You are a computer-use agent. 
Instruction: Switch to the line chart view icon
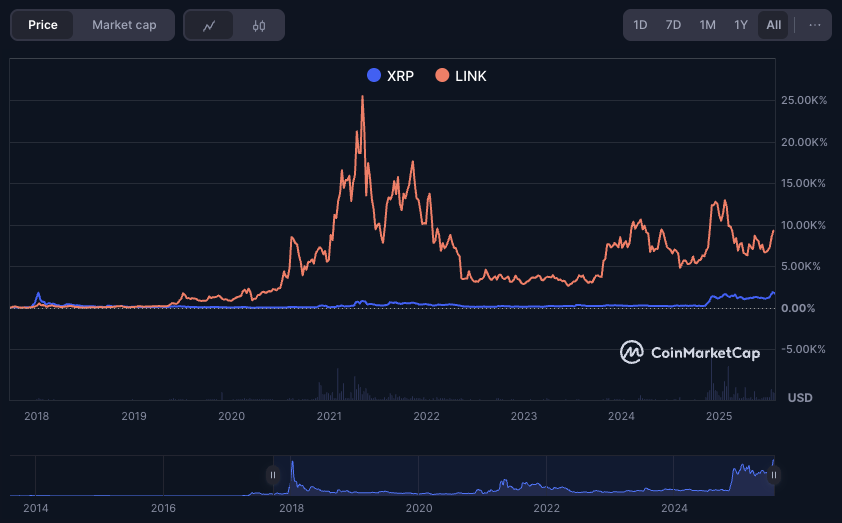pyautogui.click(x=209, y=25)
